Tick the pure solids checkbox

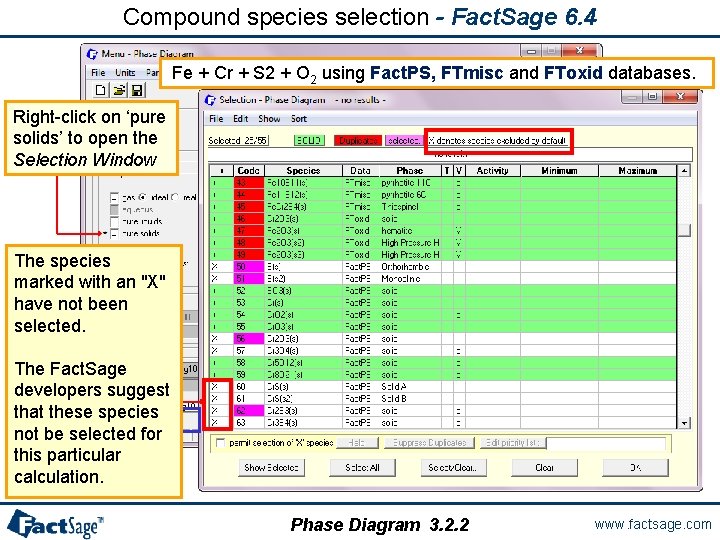point(114,234)
